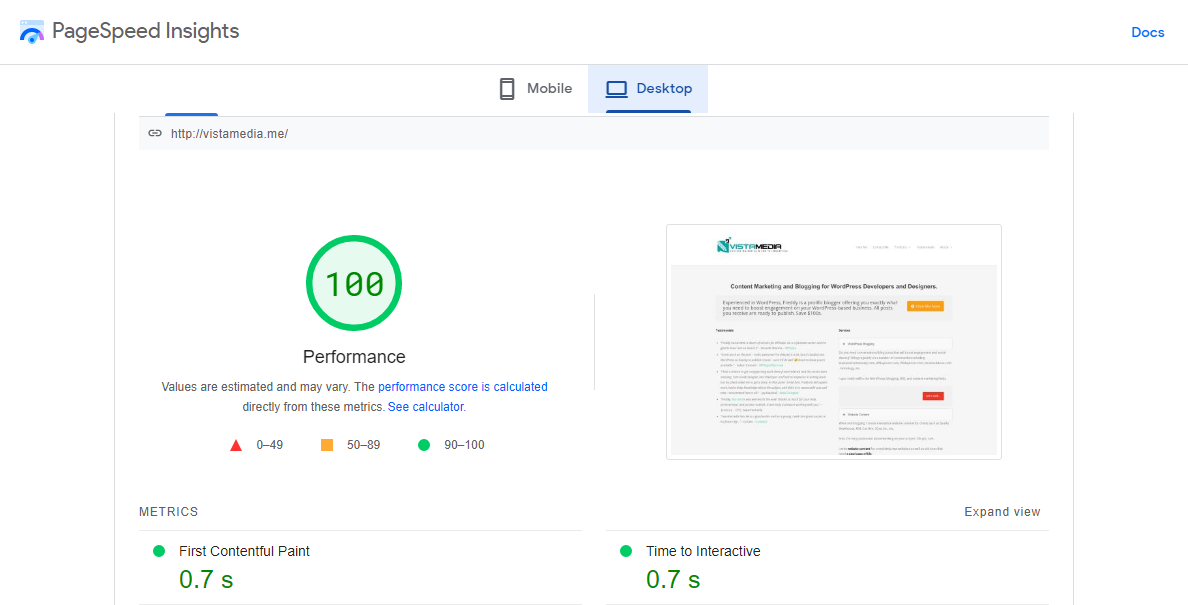
Task: Click the desktop laptop icon
Action: [x=617, y=89]
